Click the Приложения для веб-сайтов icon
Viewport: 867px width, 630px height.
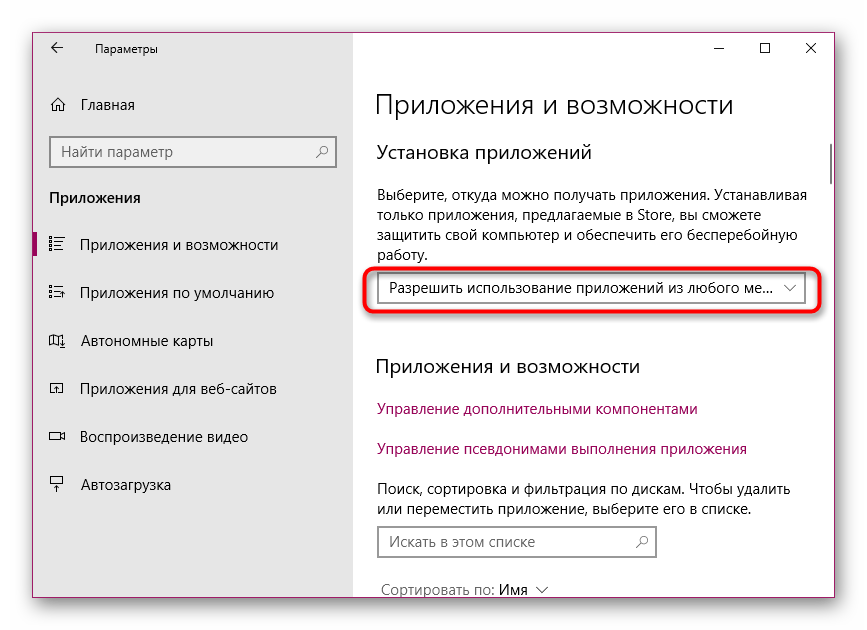click(57, 388)
